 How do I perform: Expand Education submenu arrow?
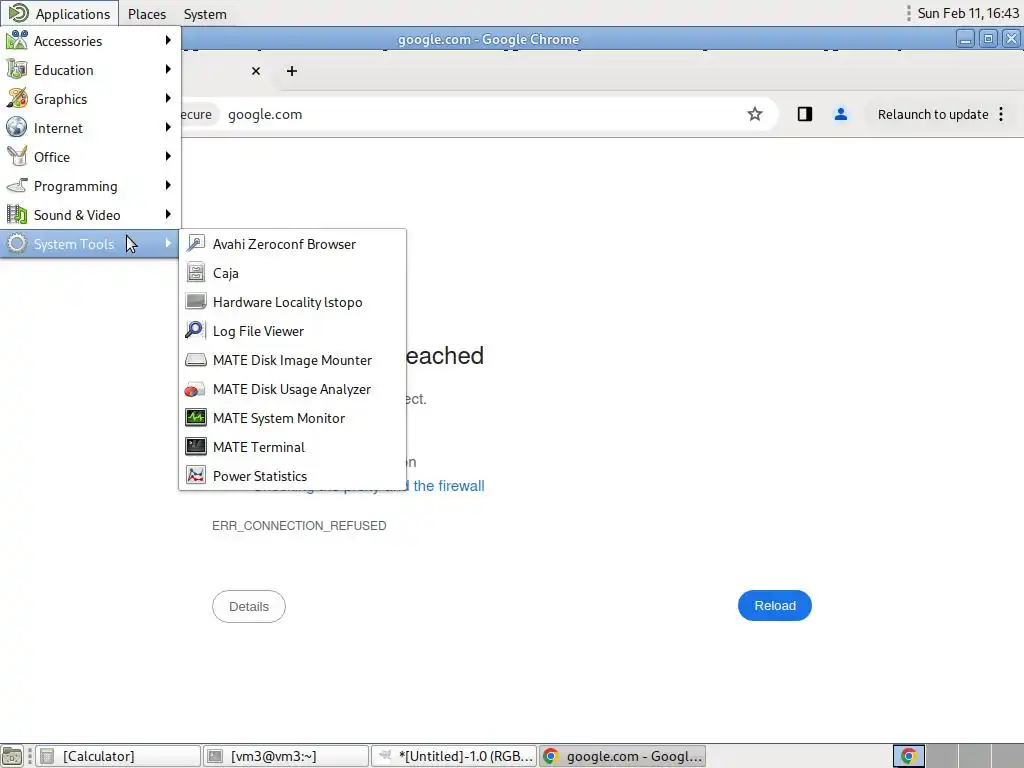pyautogui.click(x=168, y=69)
